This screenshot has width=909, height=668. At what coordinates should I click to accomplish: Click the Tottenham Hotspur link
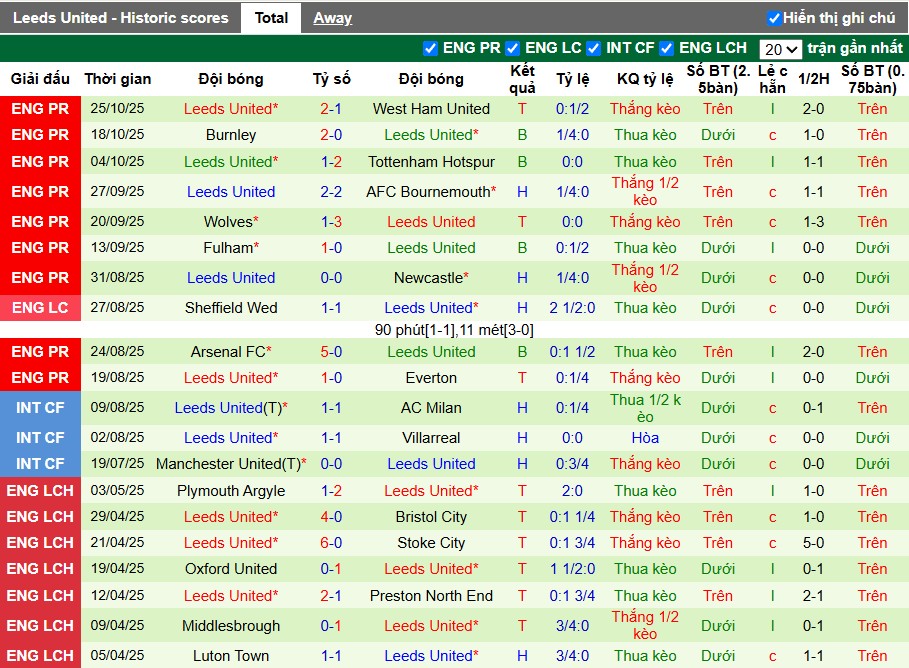431,161
